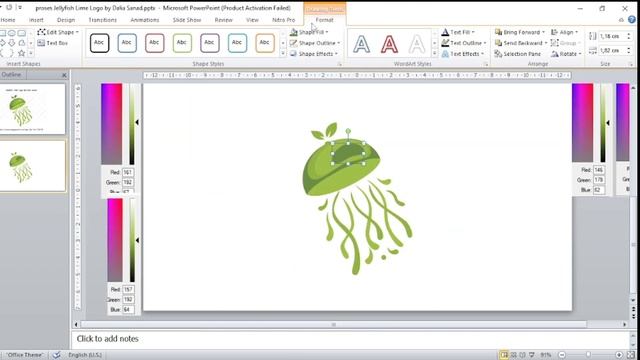Apply the purple outline Abc shape style

click(x=209, y=42)
